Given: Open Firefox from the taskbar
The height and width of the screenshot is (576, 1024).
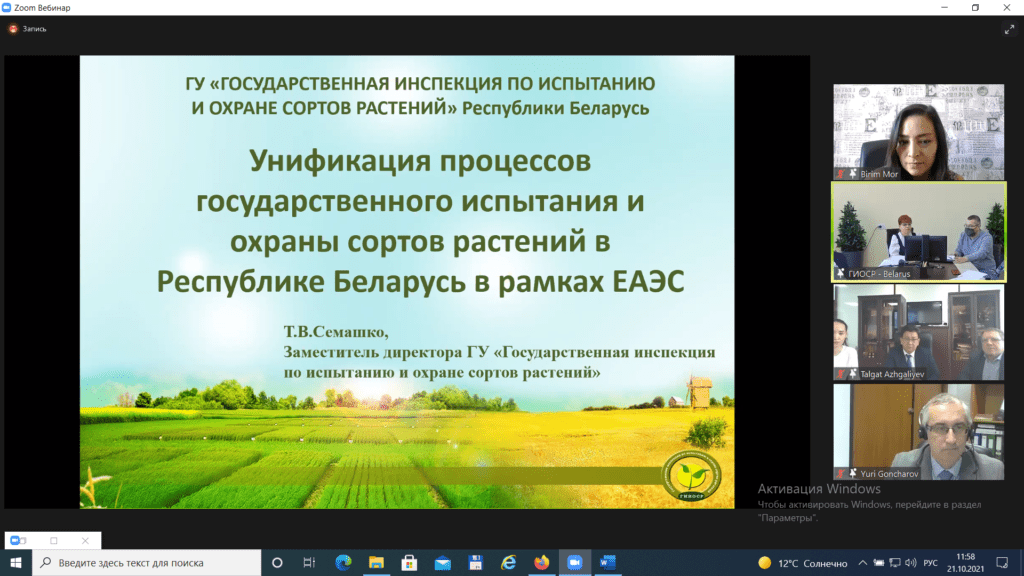Looking at the screenshot, I should point(541,562).
